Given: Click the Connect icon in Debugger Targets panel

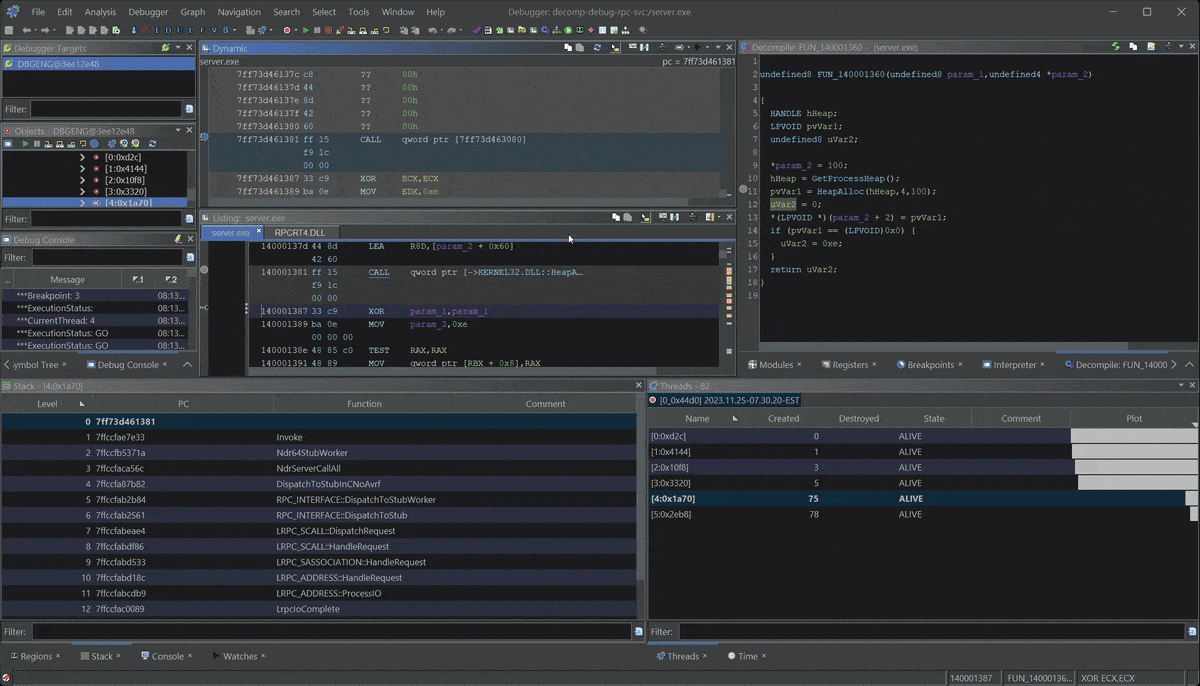Looking at the screenshot, I should pyautogui.click(x=165, y=48).
